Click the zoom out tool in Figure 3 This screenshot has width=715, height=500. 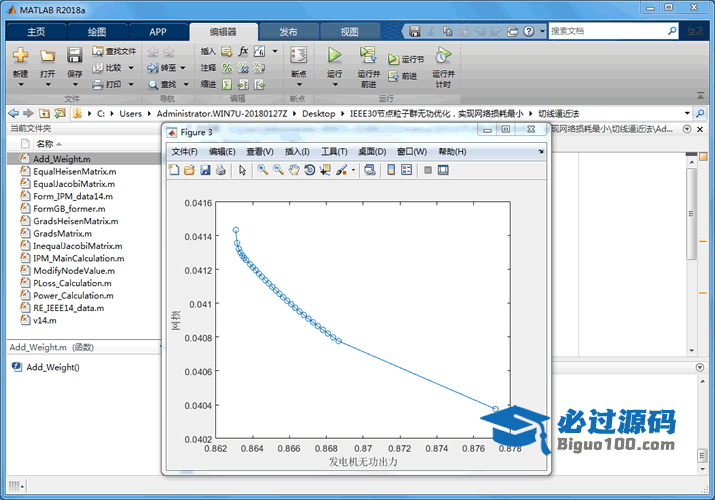coord(278,170)
